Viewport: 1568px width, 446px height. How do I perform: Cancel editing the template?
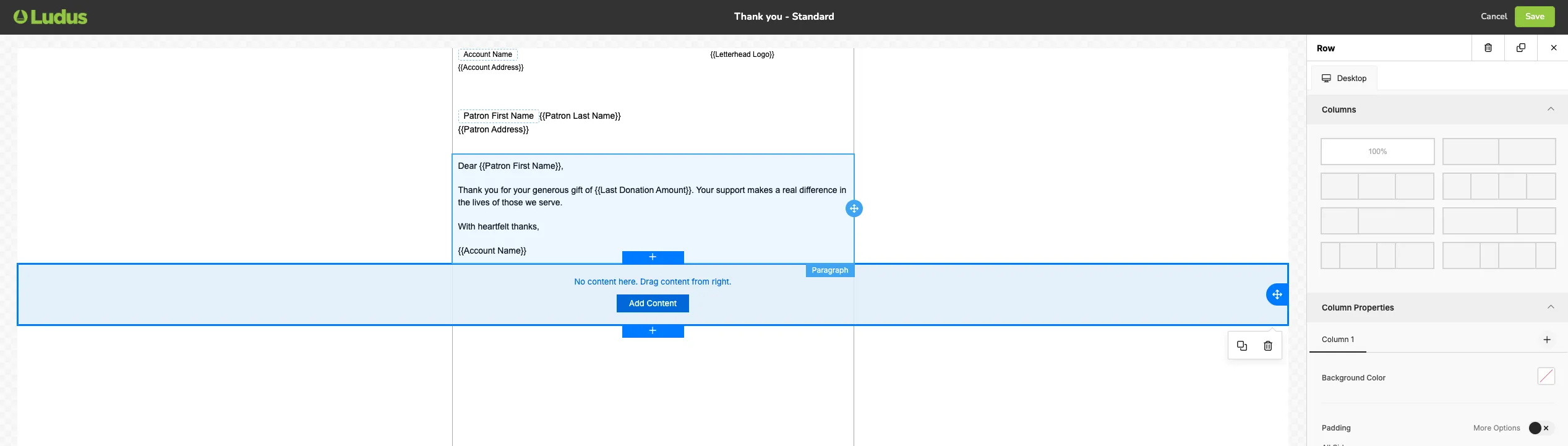[1493, 17]
